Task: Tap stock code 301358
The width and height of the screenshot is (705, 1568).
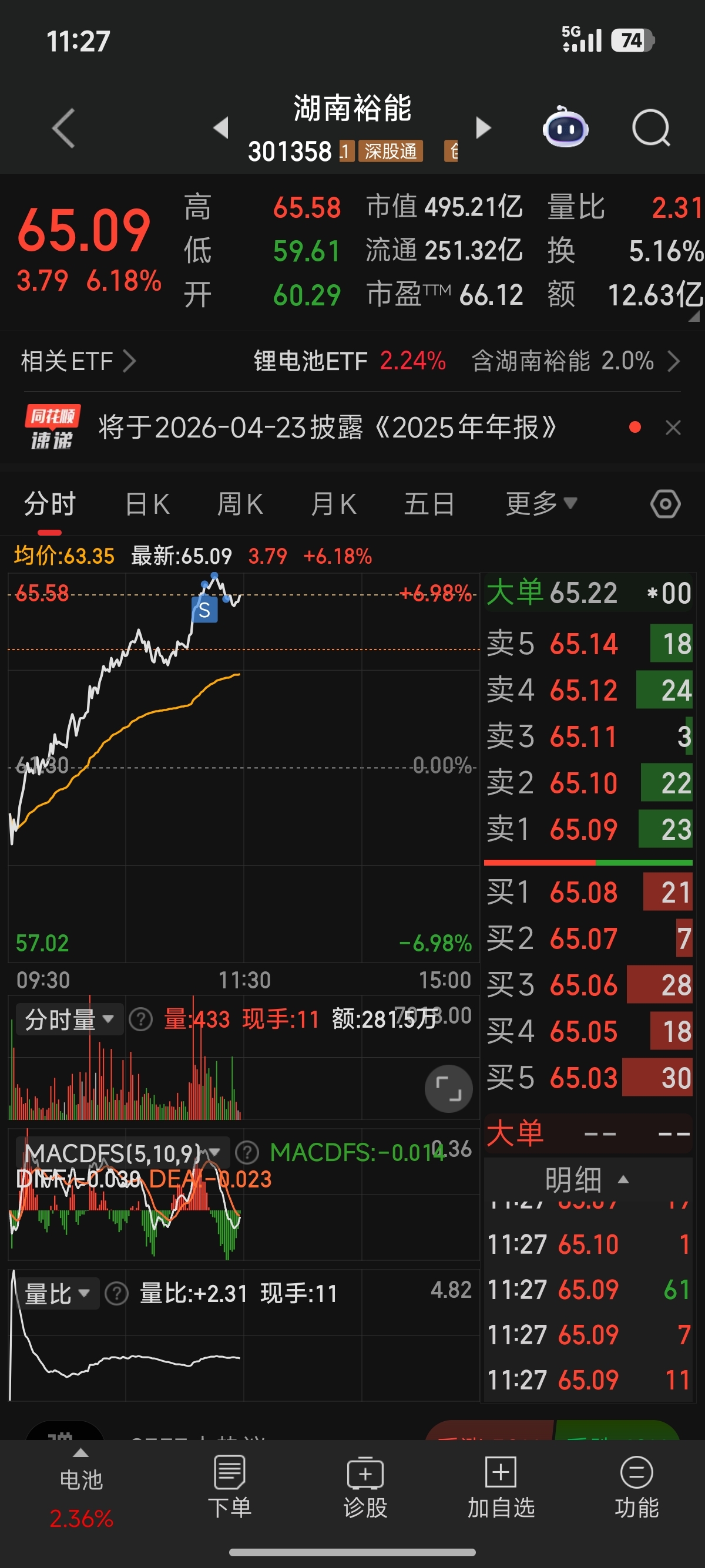Action: pyautogui.click(x=290, y=151)
